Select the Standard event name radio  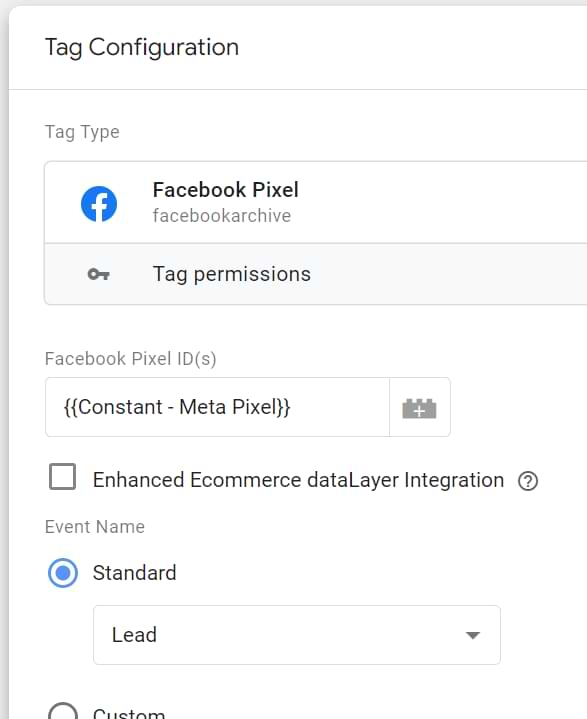[x=63, y=573]
